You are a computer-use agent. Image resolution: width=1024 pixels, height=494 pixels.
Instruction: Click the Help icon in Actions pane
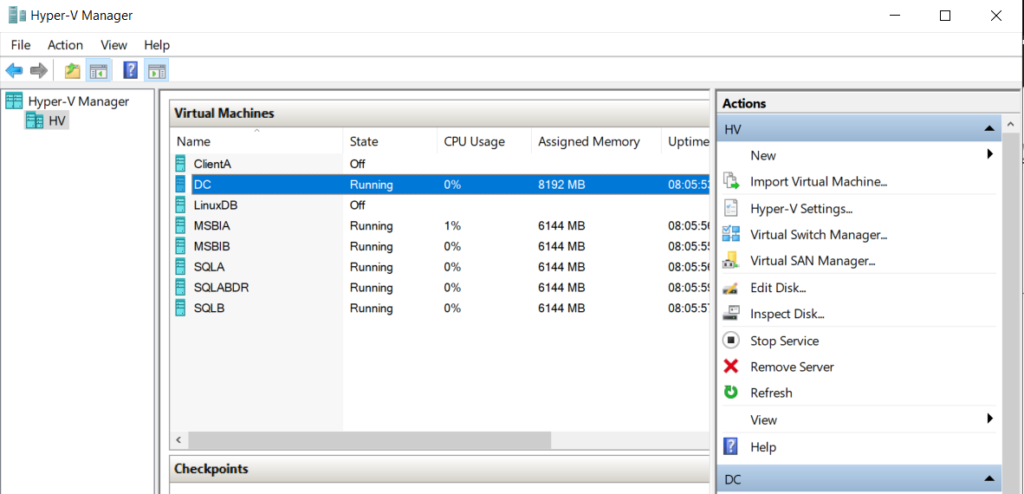pyautogui.click(x=731, y=447)
